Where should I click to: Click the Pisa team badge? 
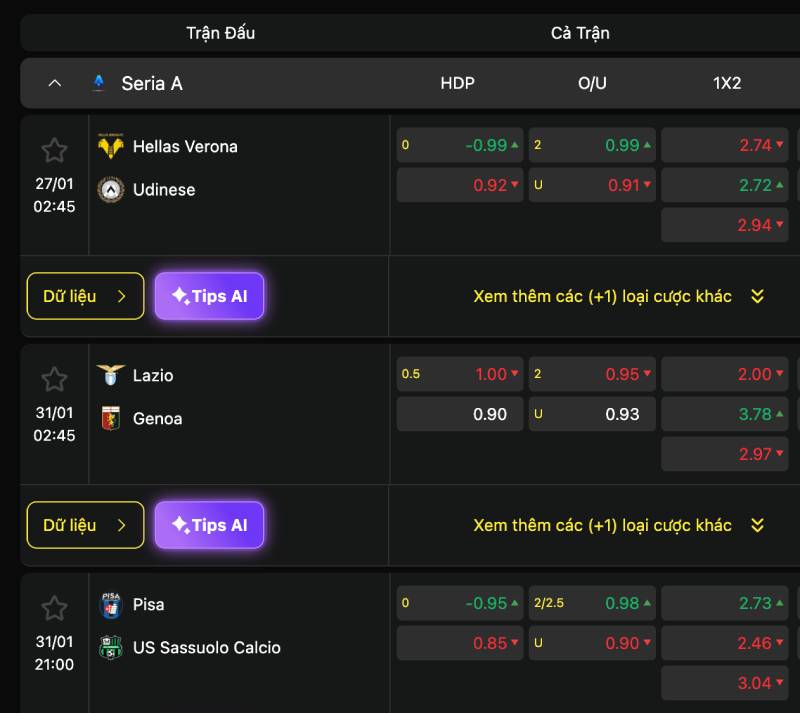point(111,605)
